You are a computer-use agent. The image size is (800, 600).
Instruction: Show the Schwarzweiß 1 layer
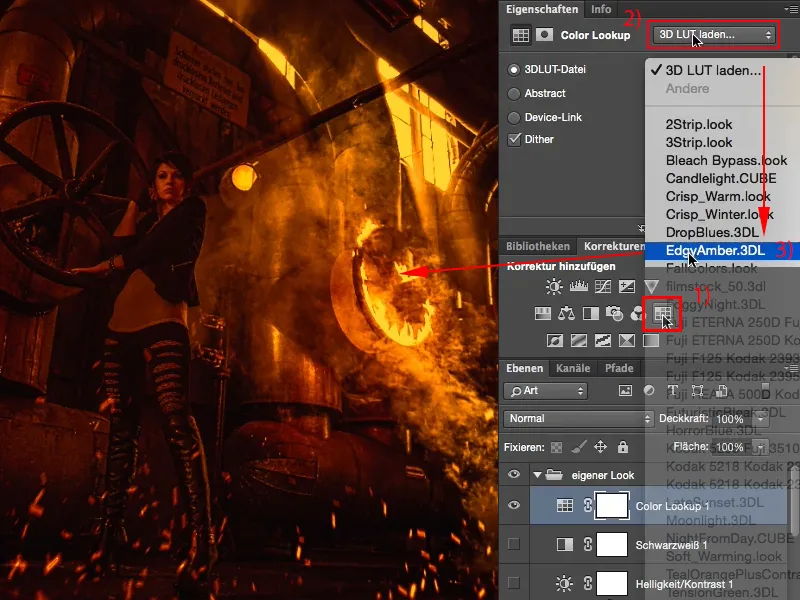click(x=514, y=545)
